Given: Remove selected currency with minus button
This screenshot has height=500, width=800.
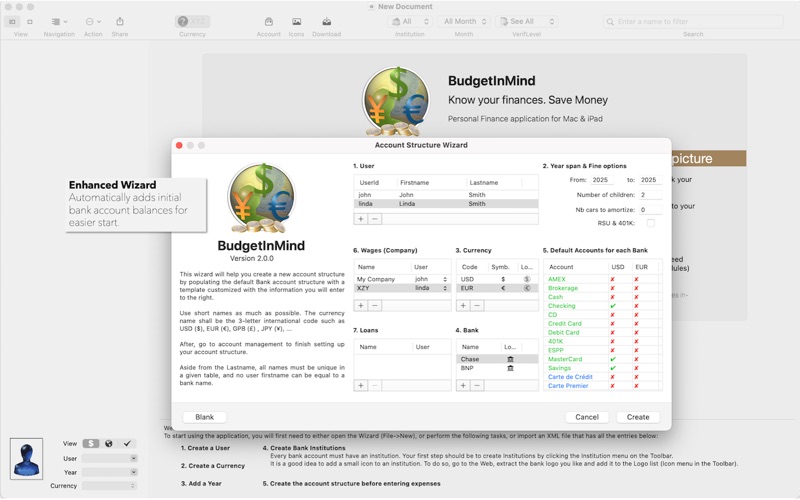Looking at the screenshot, I should click(x=477, y=306).
